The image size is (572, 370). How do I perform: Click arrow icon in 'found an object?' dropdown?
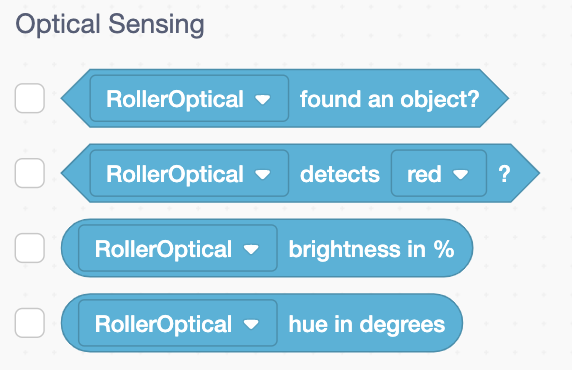(x=263, y=99)
